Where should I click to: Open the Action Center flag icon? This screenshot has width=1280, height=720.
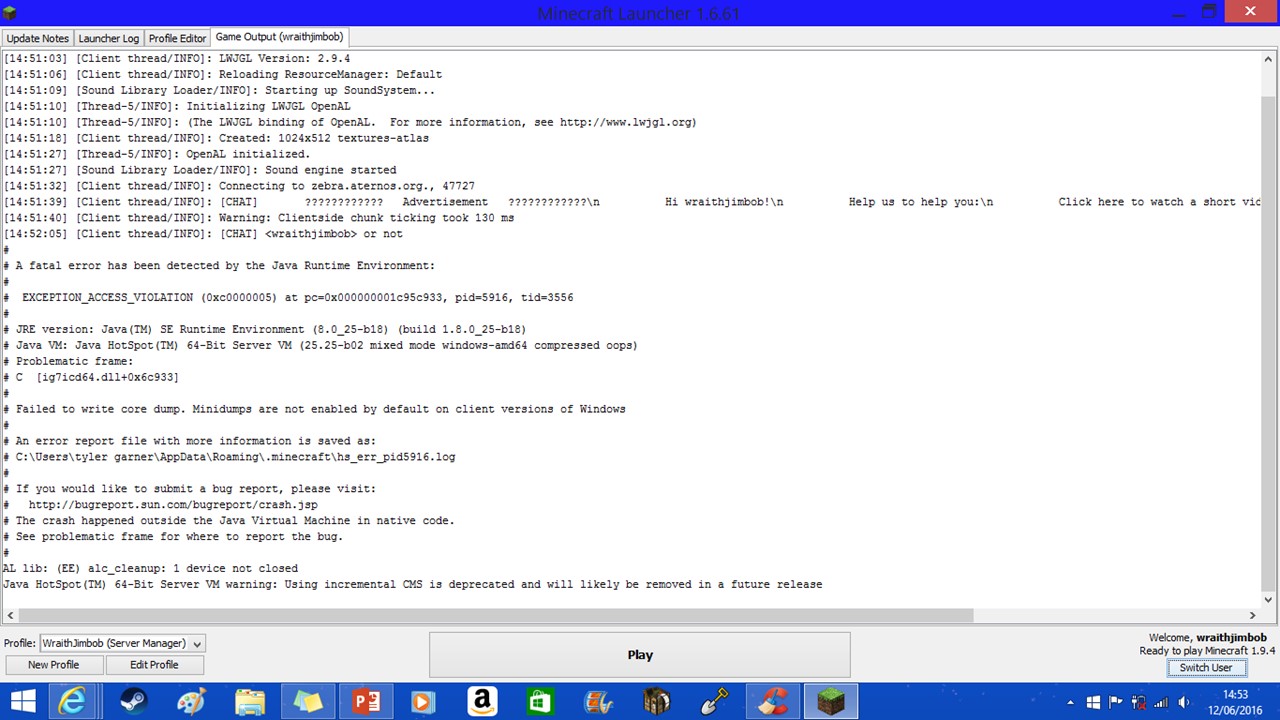(1115, 702)
